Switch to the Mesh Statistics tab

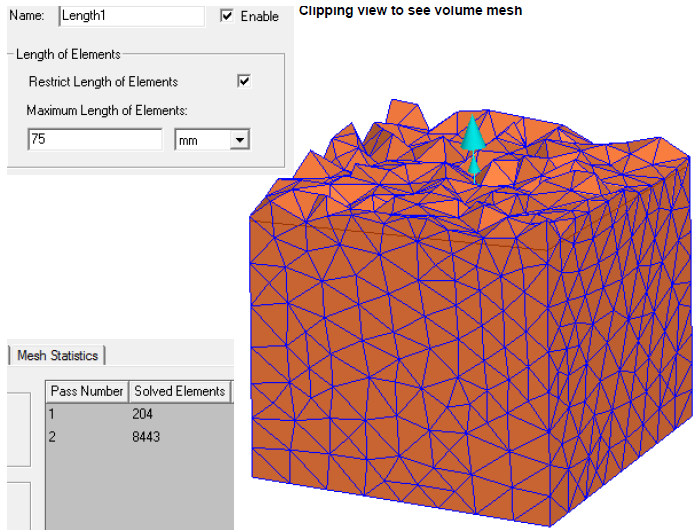click(x=58, y=356)
